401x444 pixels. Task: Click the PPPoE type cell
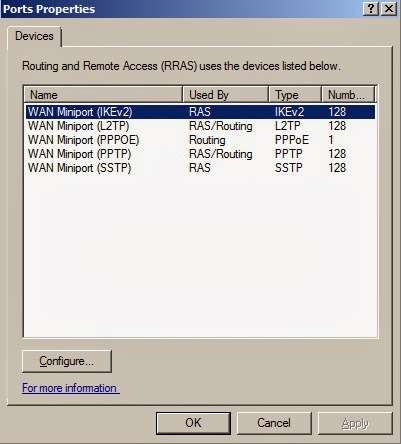(x=292, y=140)
